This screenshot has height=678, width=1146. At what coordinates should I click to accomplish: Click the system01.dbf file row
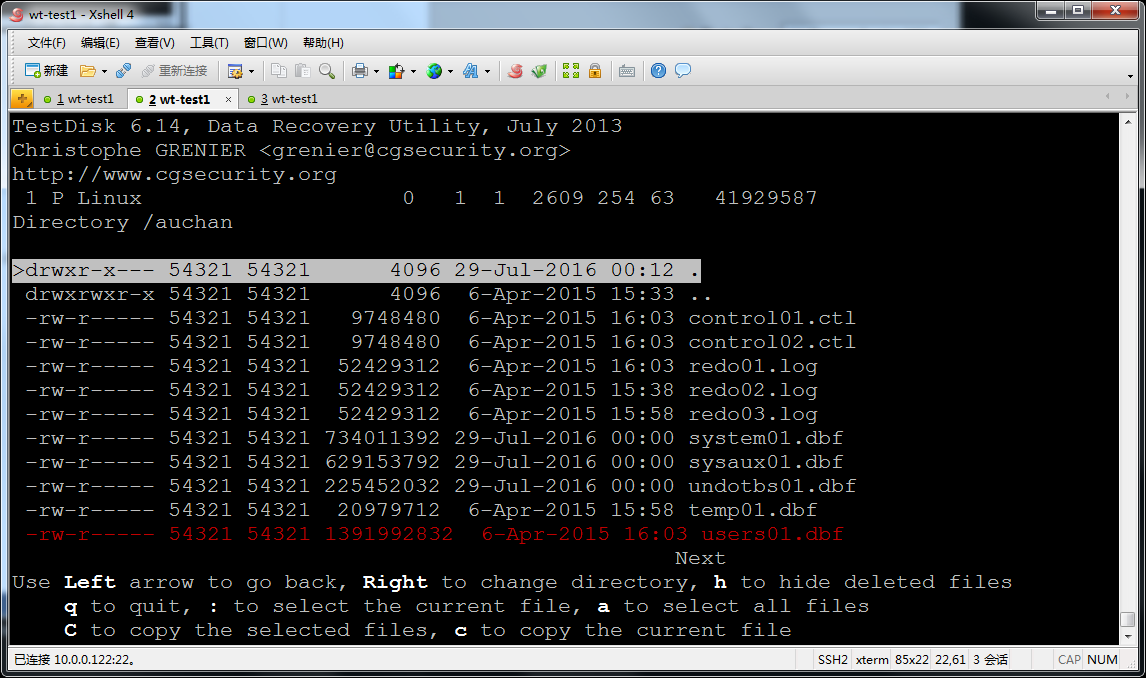[433, 438]
